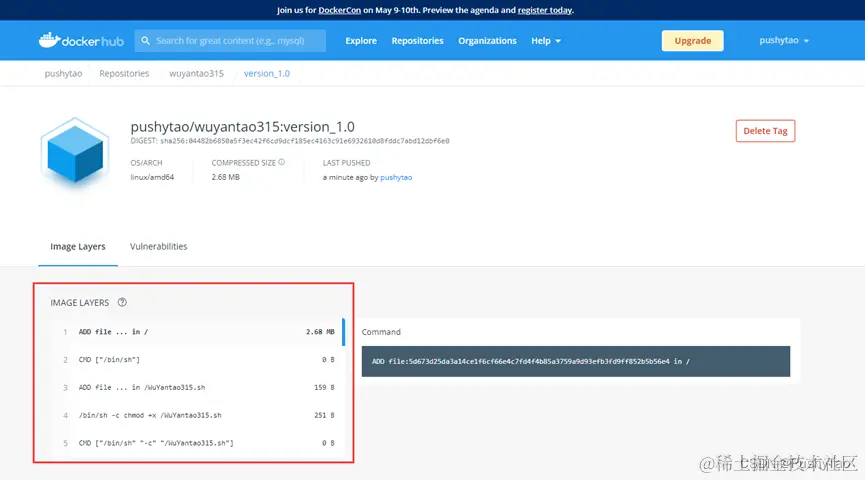Image resolution: width=865 pixels, height=480 pixels.
Task: Select layer 3 ADD file in /WuYantao315.sh
Action: tap(199, 387)
